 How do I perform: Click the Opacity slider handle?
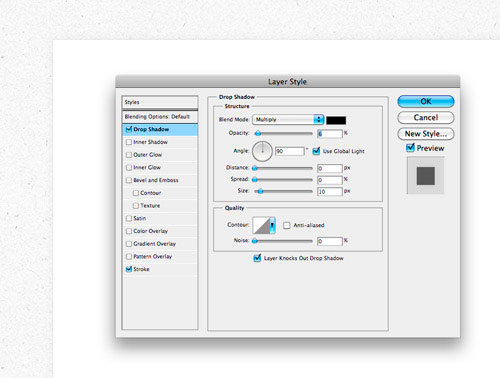258,133
